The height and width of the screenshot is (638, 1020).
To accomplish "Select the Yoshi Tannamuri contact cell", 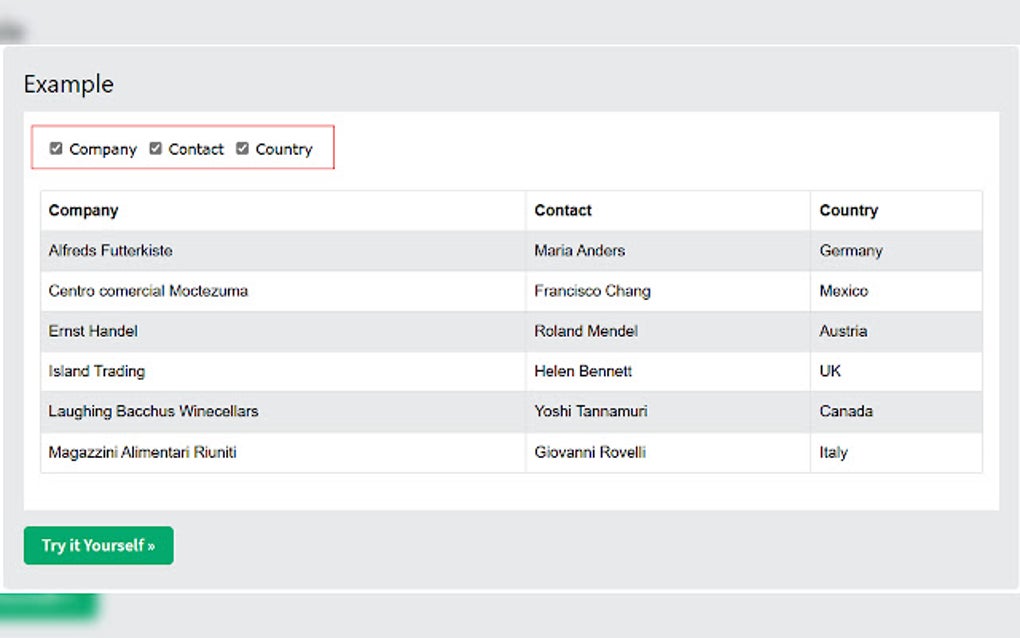I will coord(589,411).
